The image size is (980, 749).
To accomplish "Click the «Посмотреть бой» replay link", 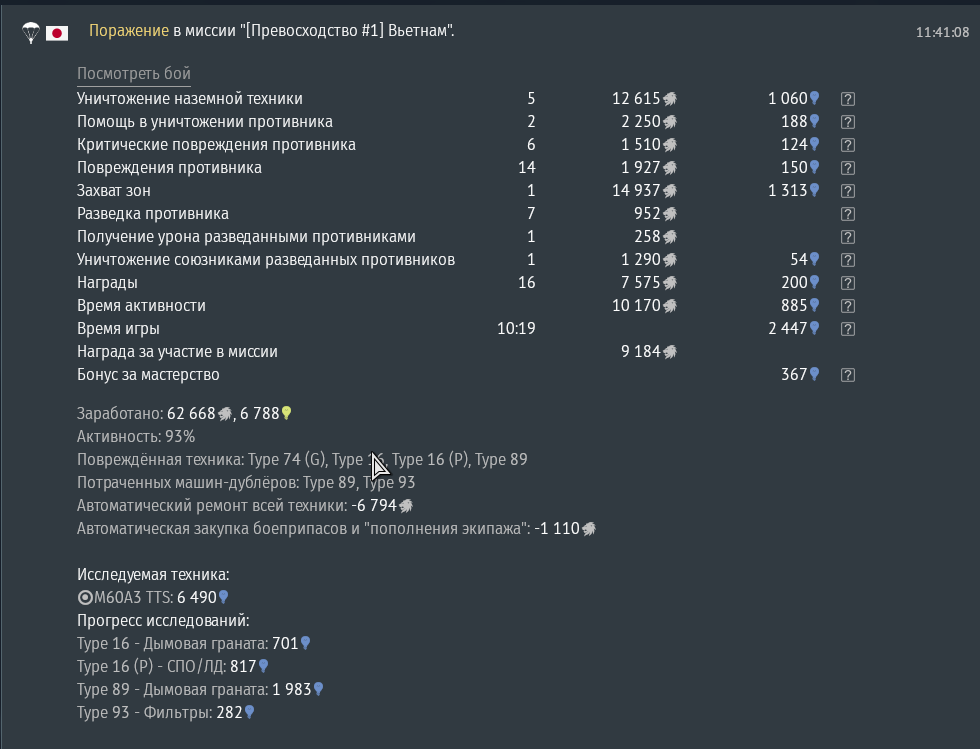I will 133,74.
